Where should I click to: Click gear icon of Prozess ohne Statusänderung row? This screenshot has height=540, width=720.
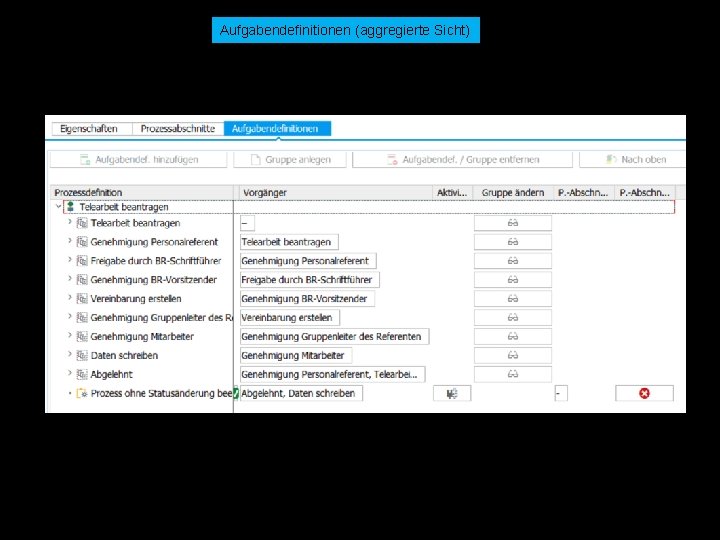tap(82, 393)
